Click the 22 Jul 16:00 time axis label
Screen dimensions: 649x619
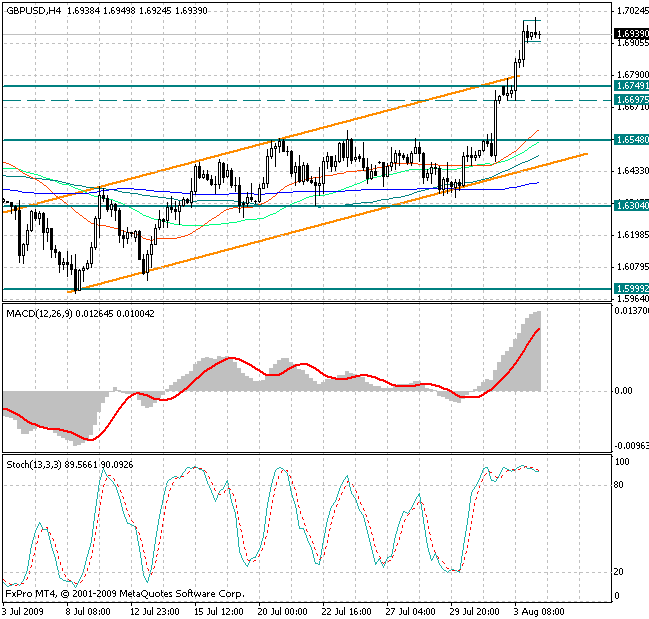tap(344, 610)
